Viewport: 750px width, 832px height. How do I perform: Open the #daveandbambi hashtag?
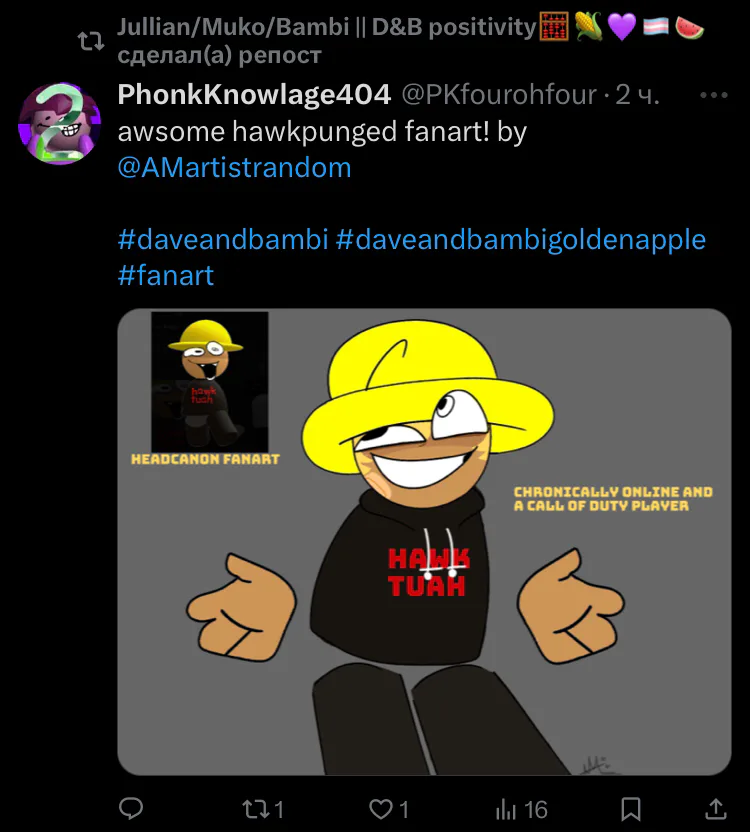(x=223, y=239)
